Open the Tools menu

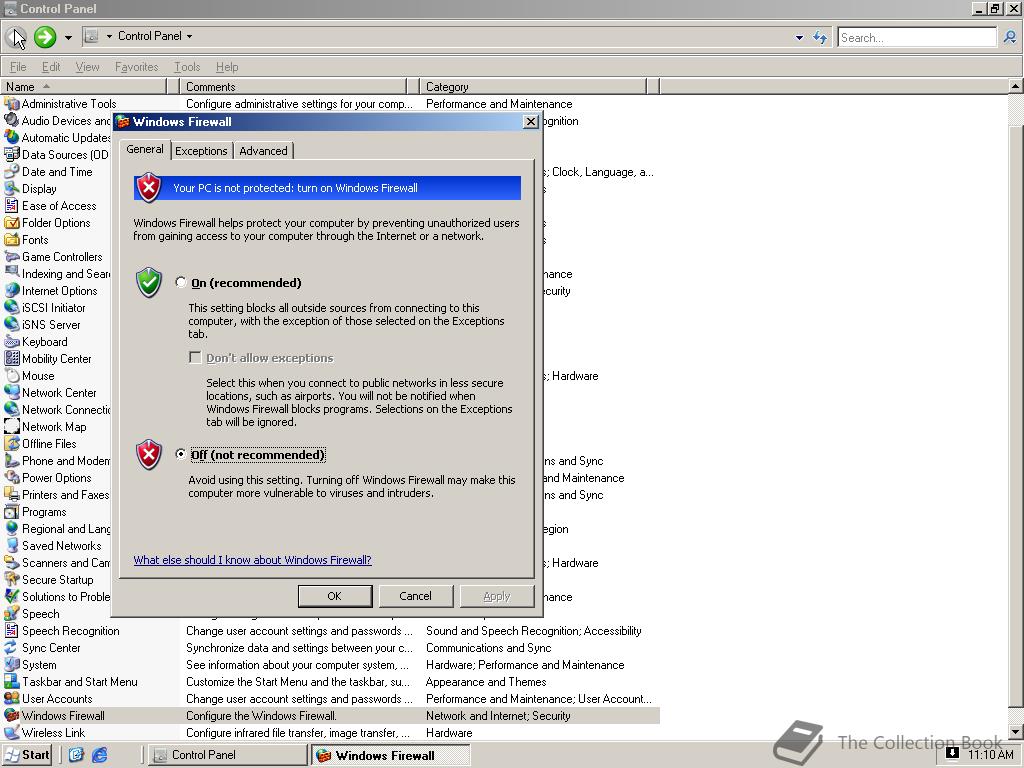[187, 67]
